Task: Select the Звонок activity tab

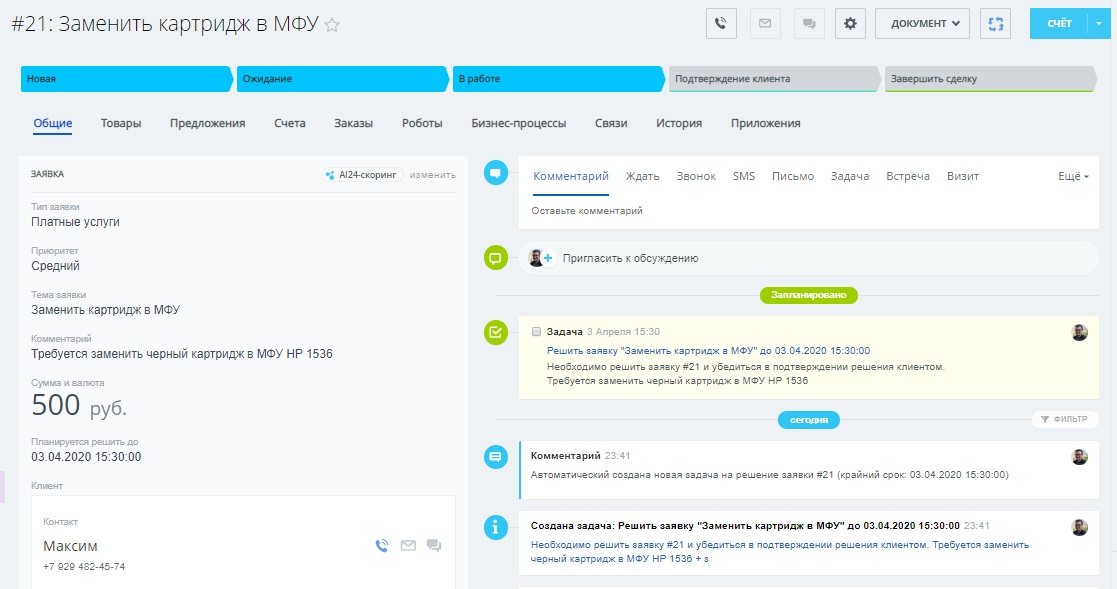Action: (x=696, y=176)
